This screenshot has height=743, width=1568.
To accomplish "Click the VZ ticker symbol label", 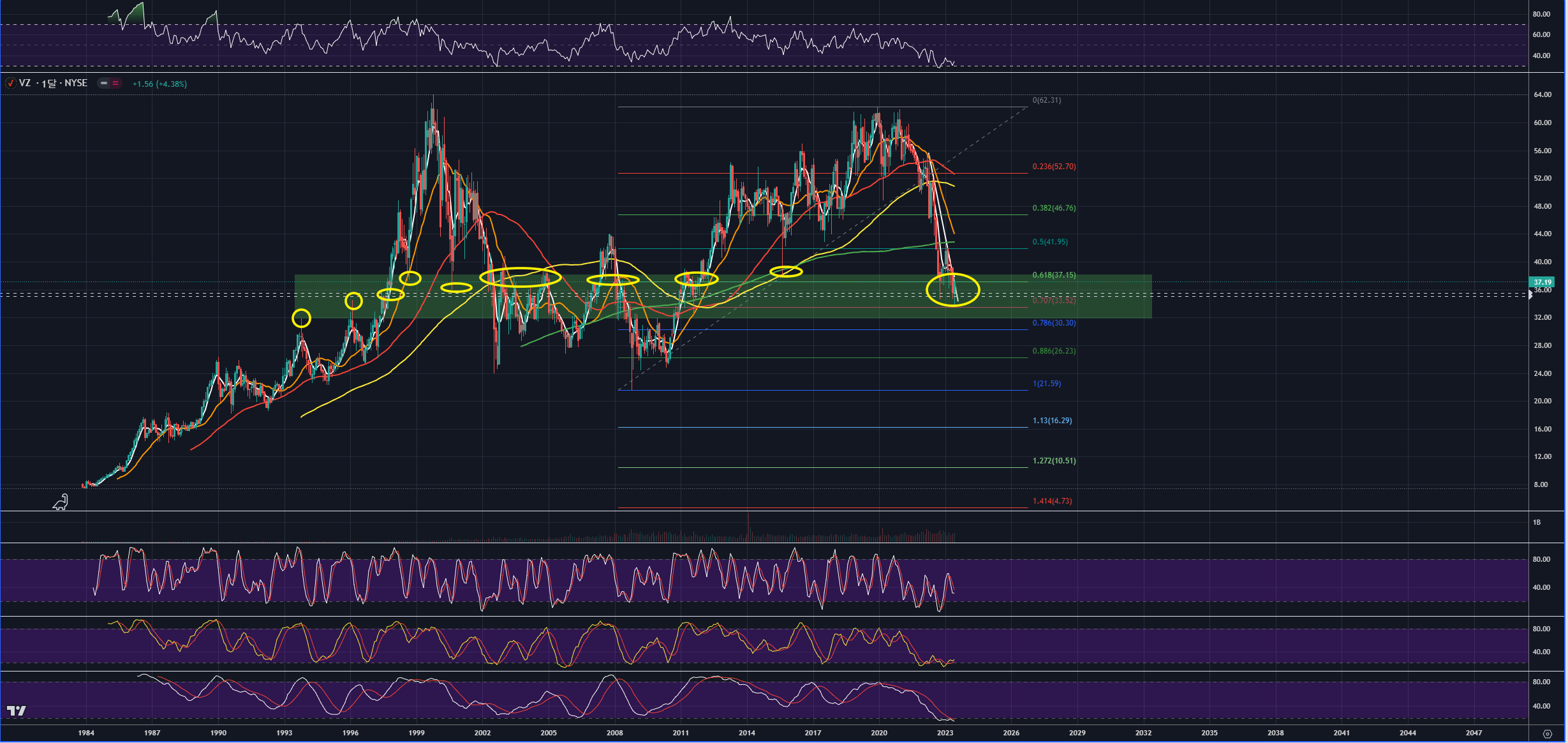I will click(25, 84).
